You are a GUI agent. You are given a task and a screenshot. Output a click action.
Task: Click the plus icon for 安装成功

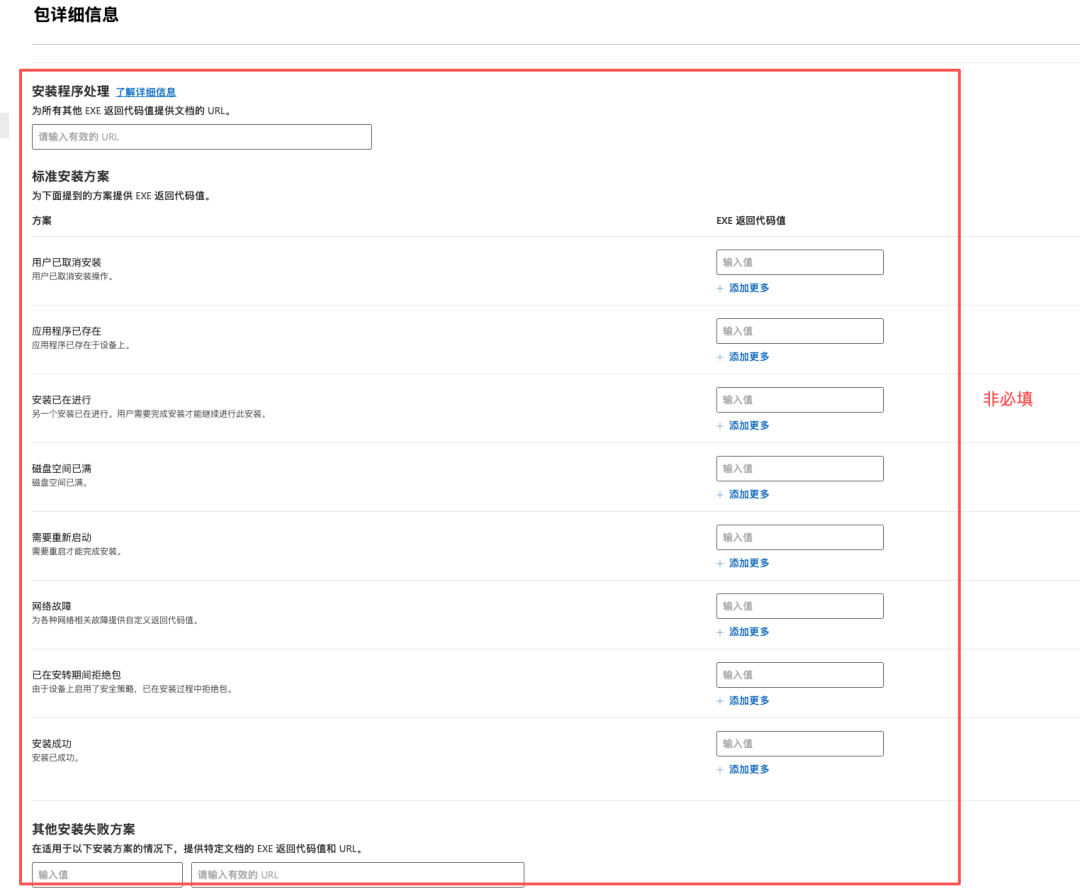click(x=720, y=771)
